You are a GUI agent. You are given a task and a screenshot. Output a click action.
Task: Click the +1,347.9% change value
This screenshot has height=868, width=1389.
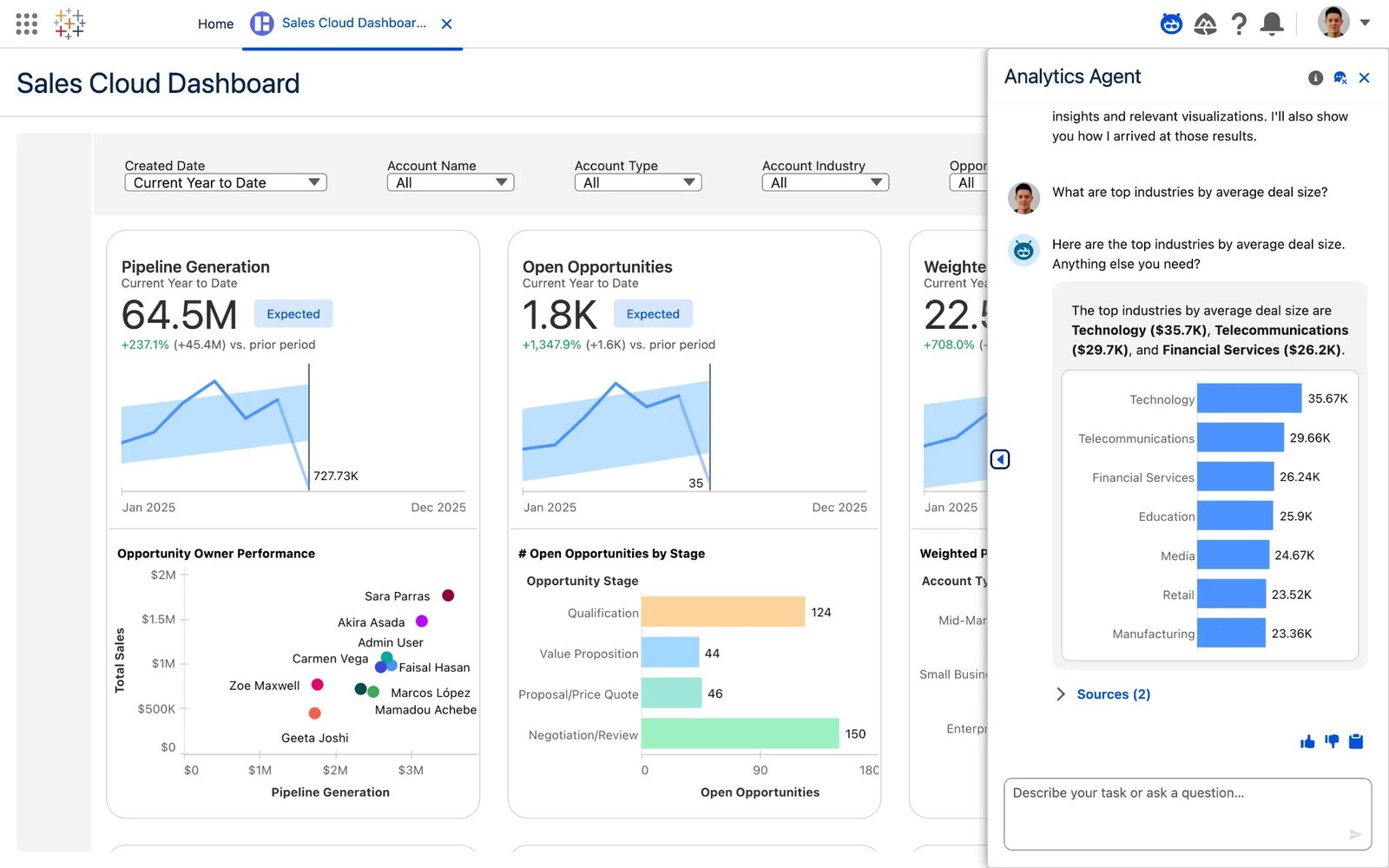[551, 345]
